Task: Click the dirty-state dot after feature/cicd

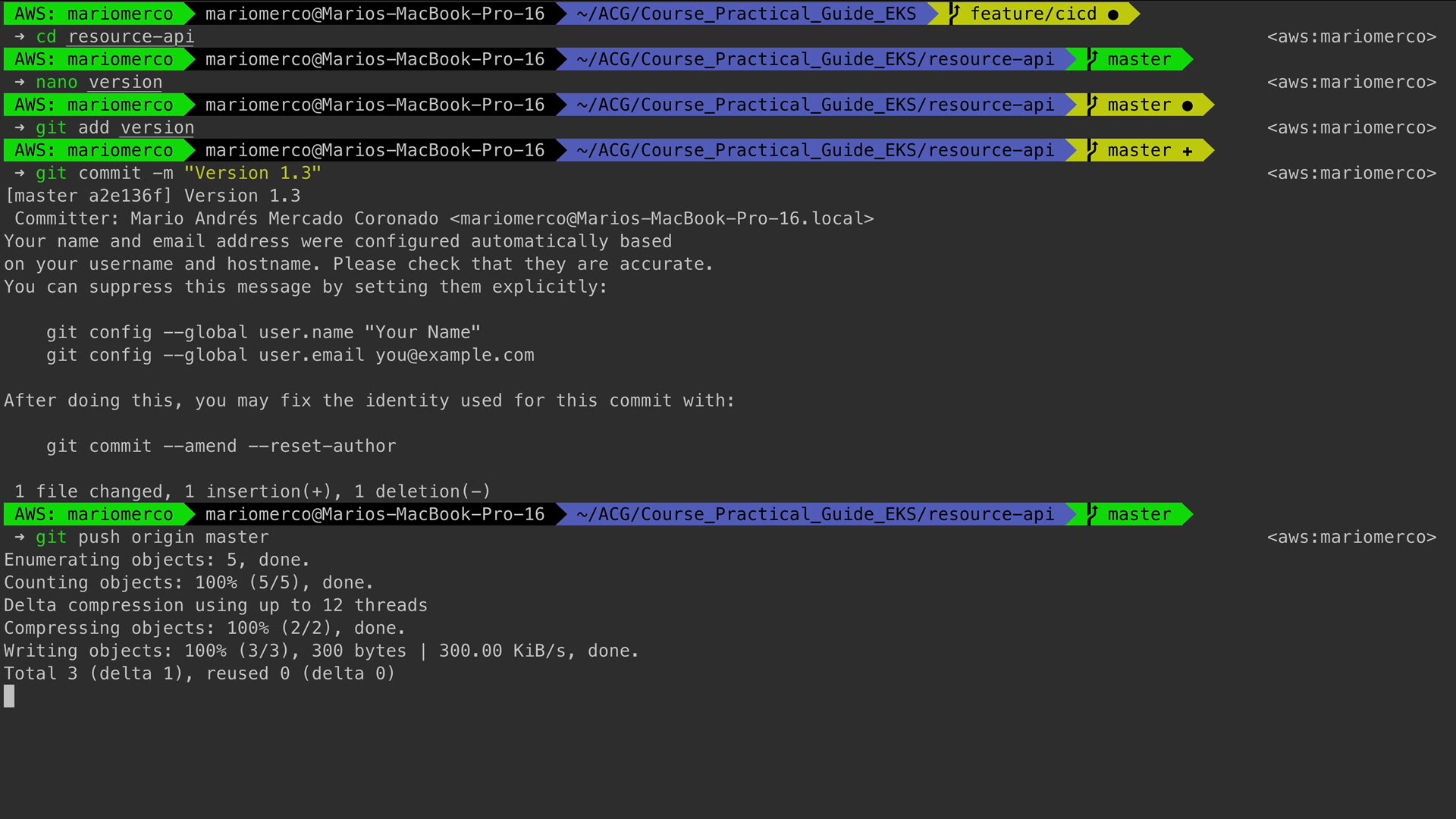Action: pyautogui.click(x=1112, y=14)
